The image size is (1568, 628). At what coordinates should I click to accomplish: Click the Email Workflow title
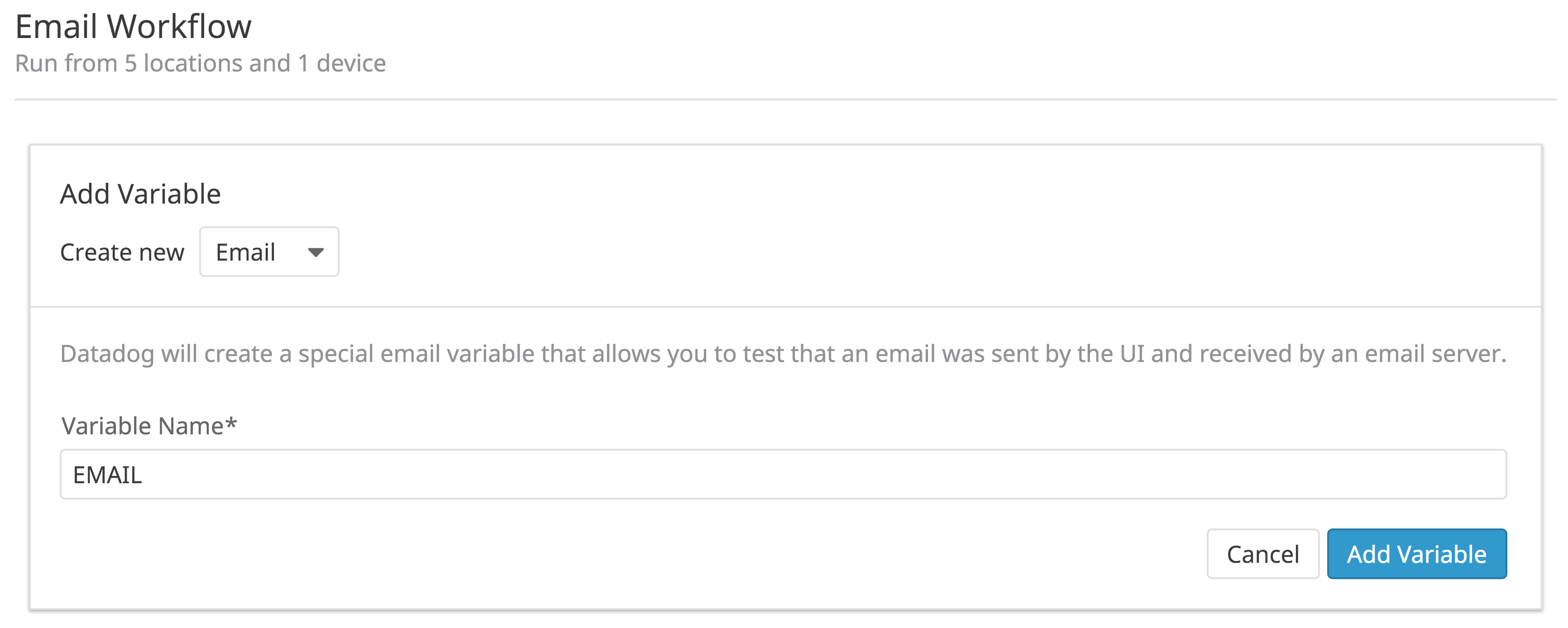point(134,24)
